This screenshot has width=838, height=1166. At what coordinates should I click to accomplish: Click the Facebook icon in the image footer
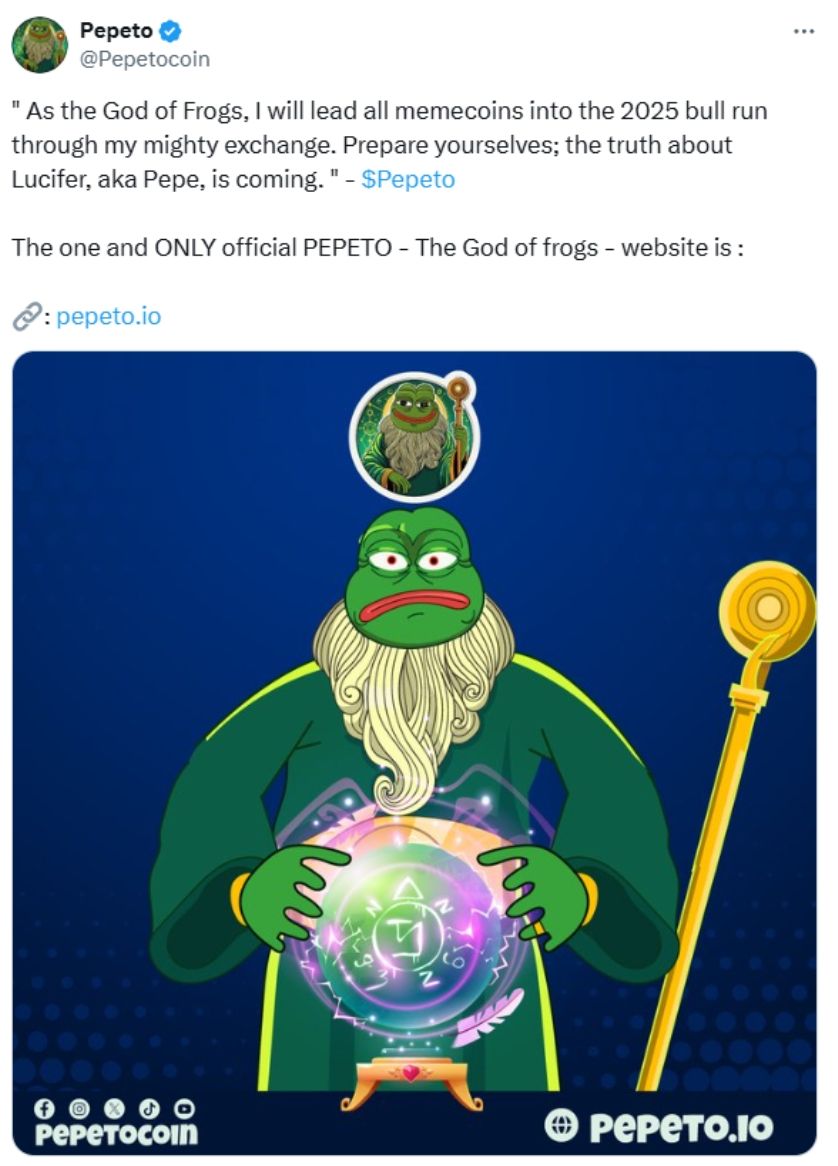pos(45,1109)
